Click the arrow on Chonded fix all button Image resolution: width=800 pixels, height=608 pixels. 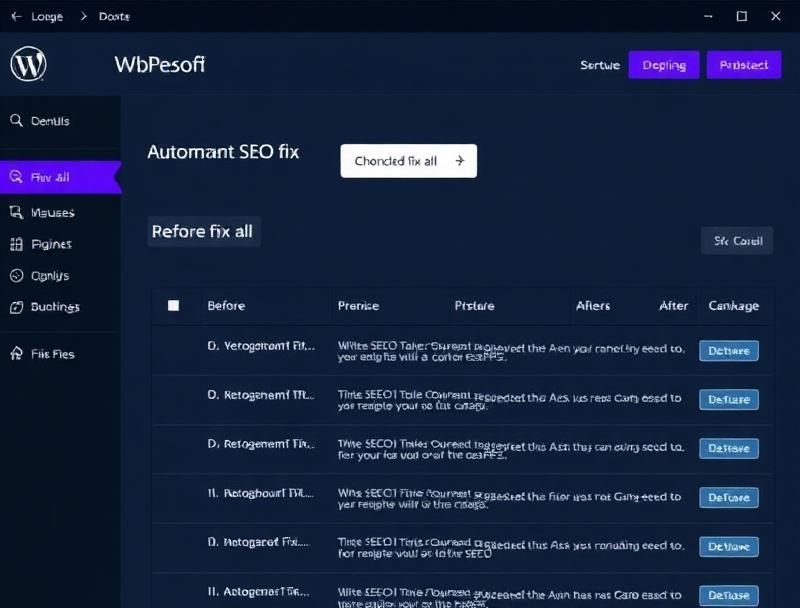pos(459,161)
